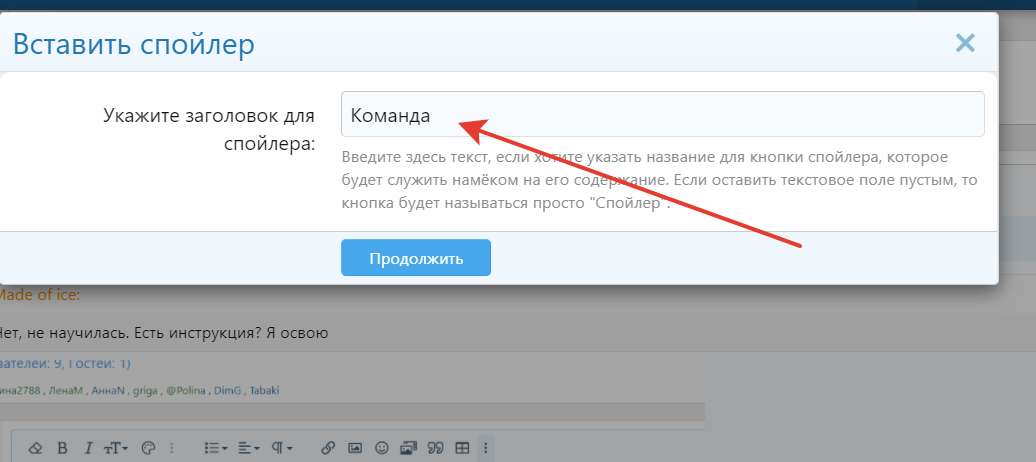1036x462 pixels.
Task: Open user DimG profile link
Action: [227, 391]
